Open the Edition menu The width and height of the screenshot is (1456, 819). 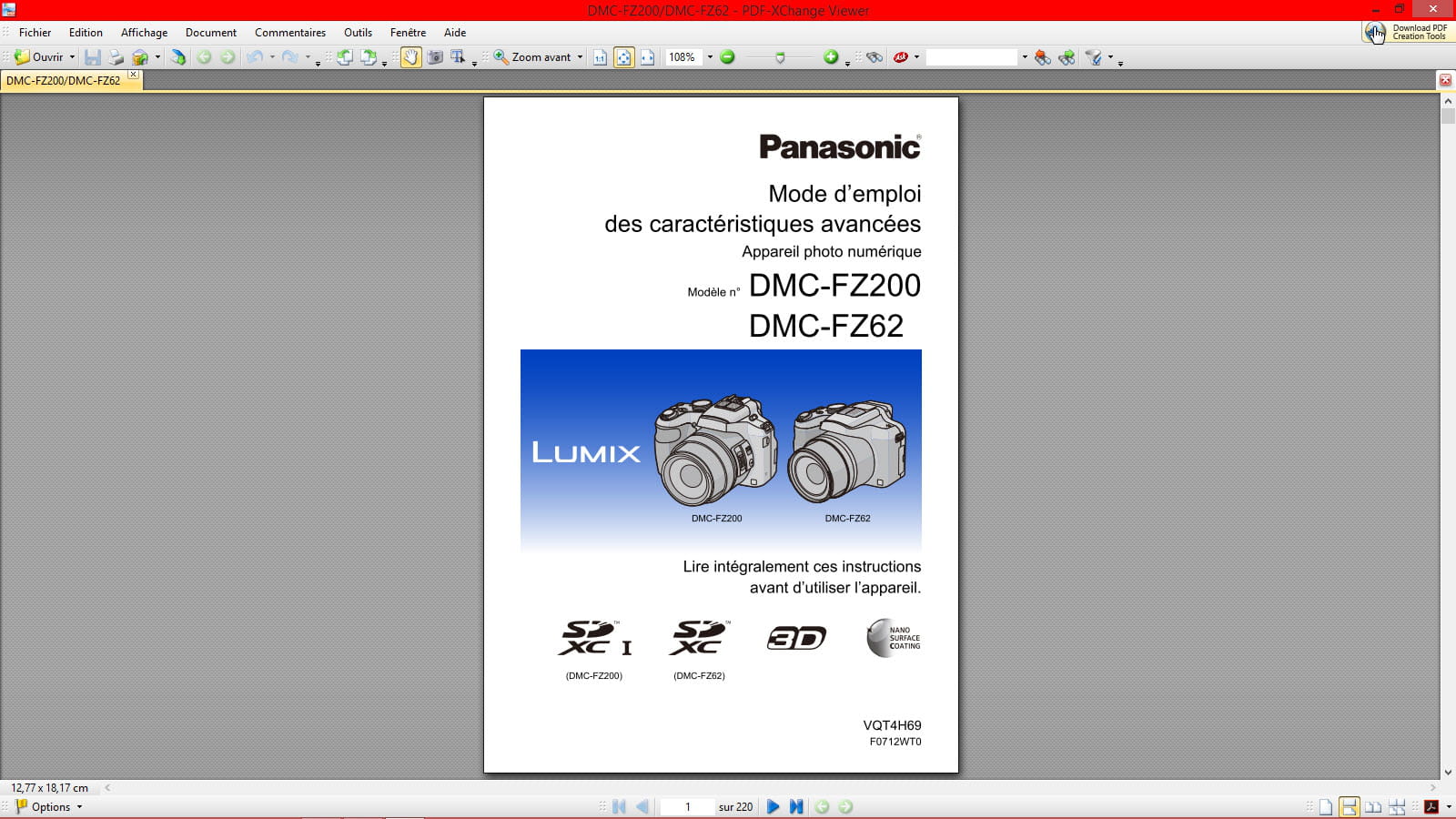tap(86, 33)
